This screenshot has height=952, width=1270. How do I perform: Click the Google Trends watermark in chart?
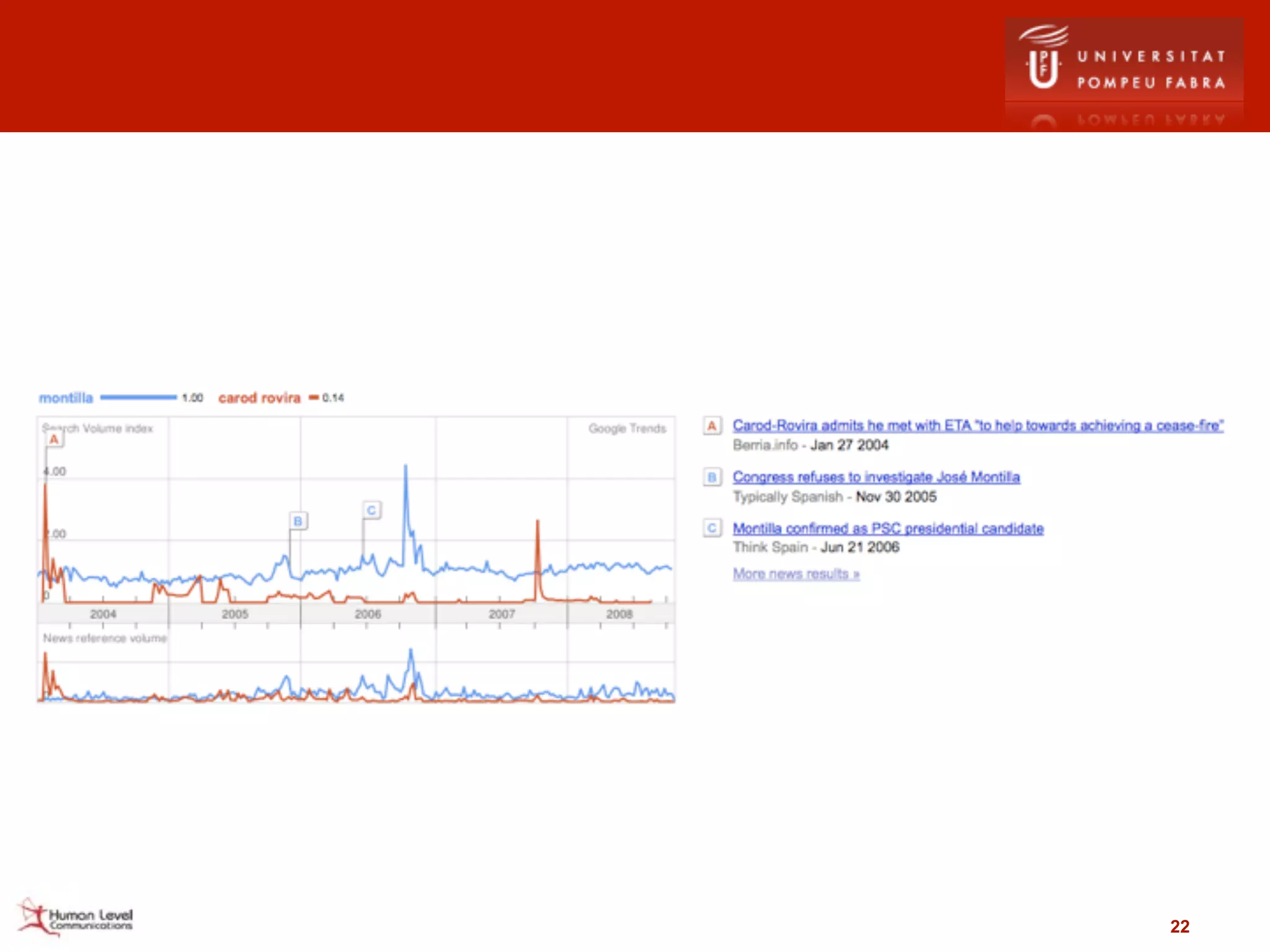[x=626, y=429]
